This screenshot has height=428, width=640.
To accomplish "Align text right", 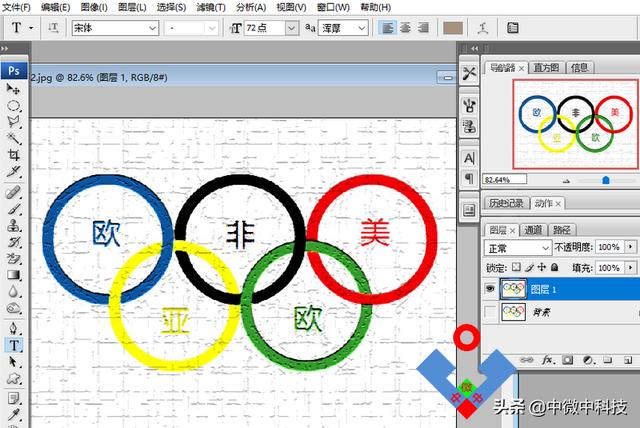I will (x=423, y=28).
